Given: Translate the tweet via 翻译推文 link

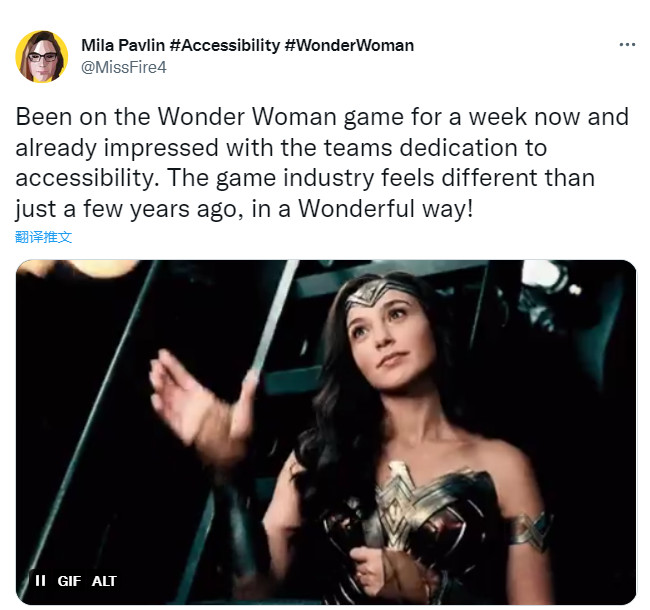Looking at the screenshot, I should [44, 237].
